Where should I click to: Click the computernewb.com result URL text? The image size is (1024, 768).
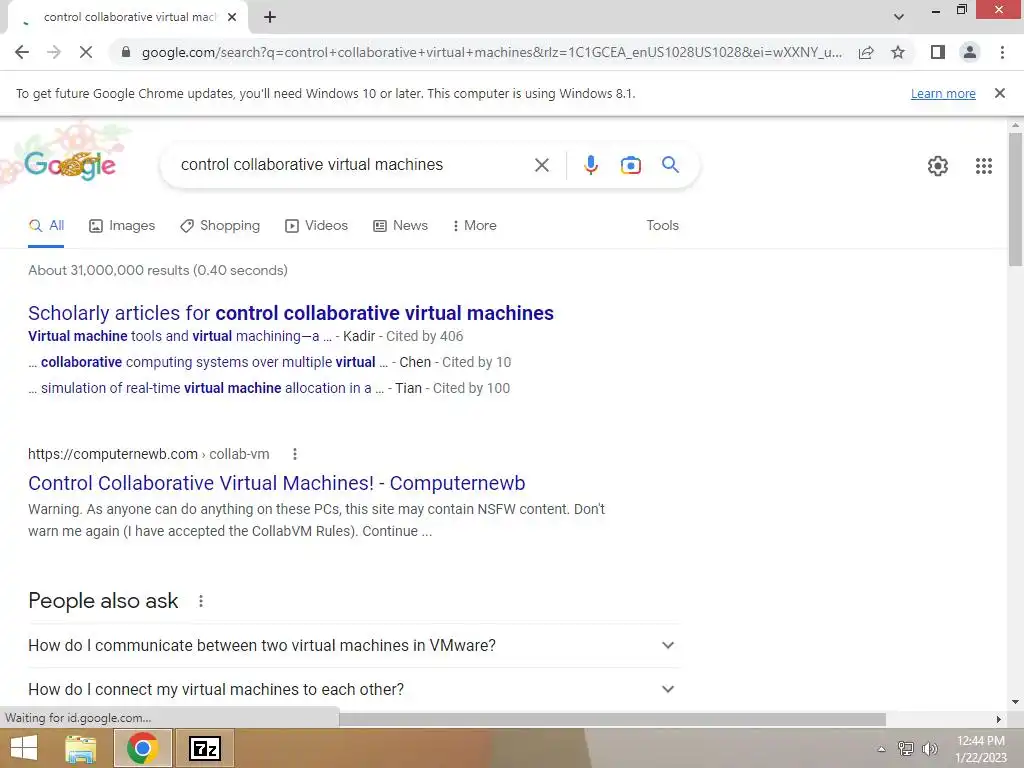click(x=148, y=454)
